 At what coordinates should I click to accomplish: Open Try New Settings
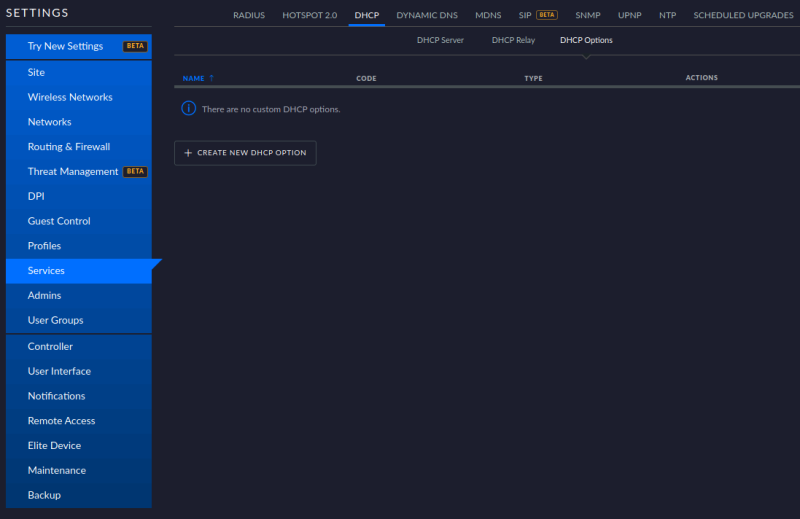[79, 46]
